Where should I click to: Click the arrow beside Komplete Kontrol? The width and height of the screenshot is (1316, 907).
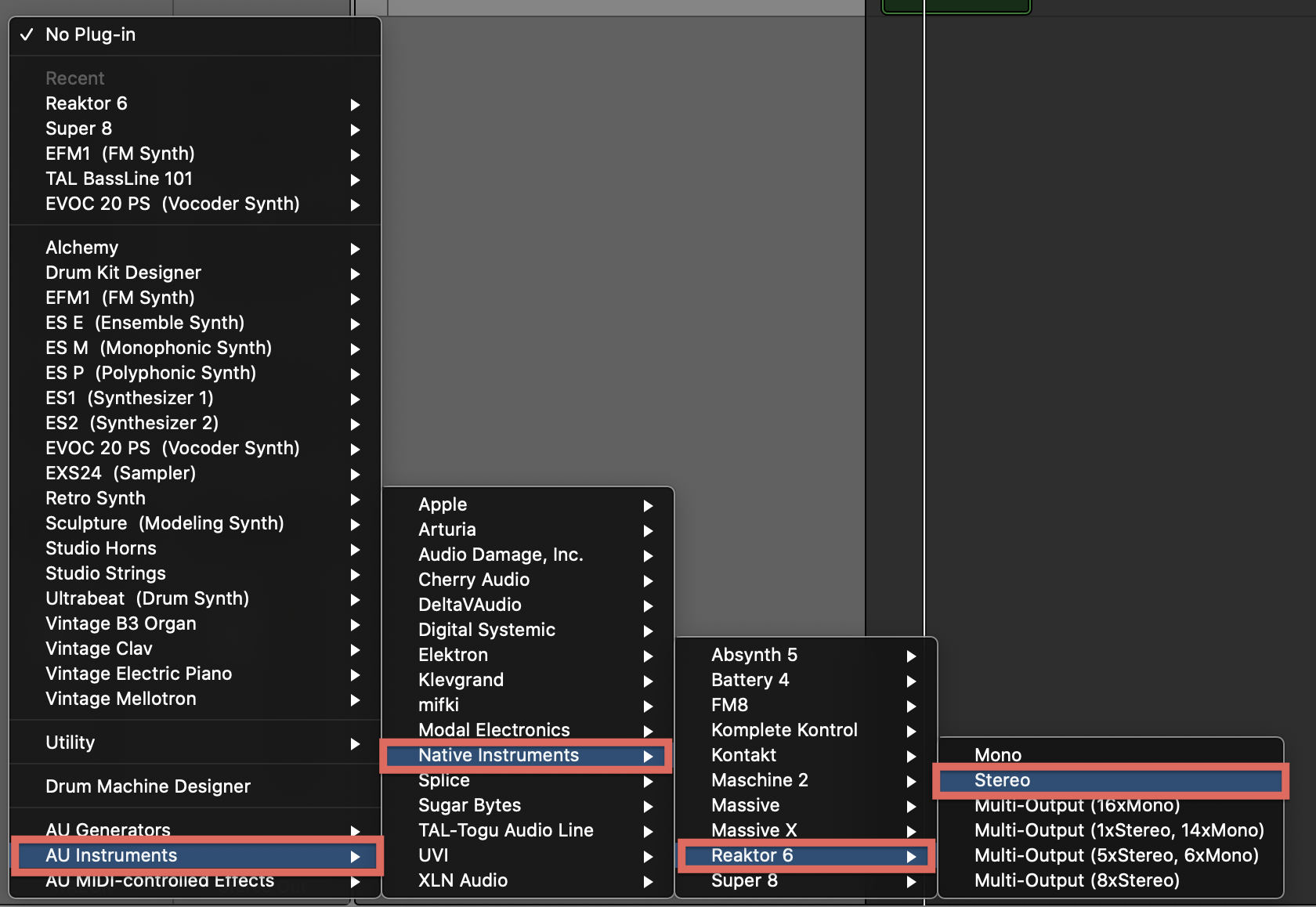point(911,731)
